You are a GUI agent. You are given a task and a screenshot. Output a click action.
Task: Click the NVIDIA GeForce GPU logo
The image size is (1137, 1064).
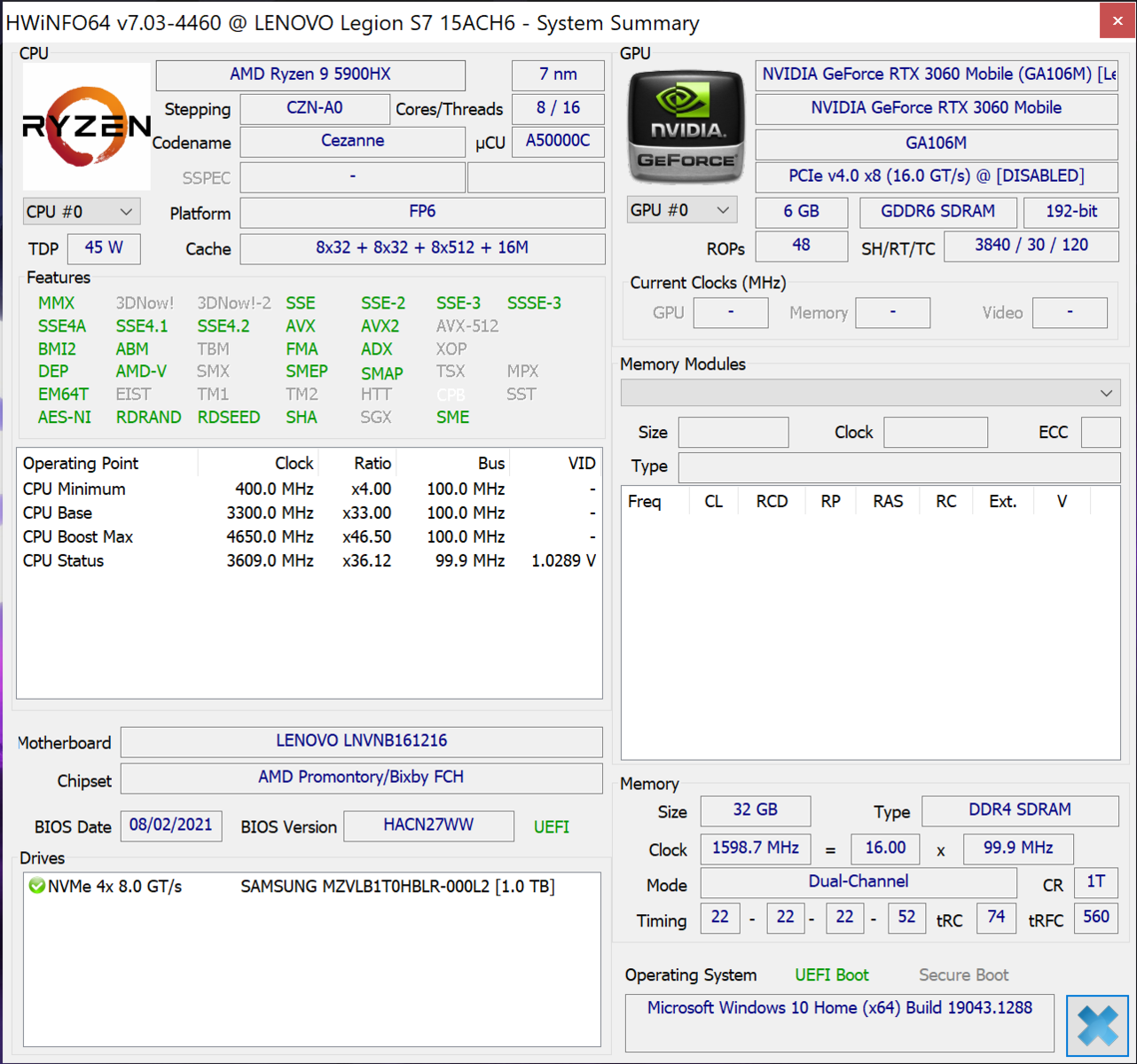[686, 127]
